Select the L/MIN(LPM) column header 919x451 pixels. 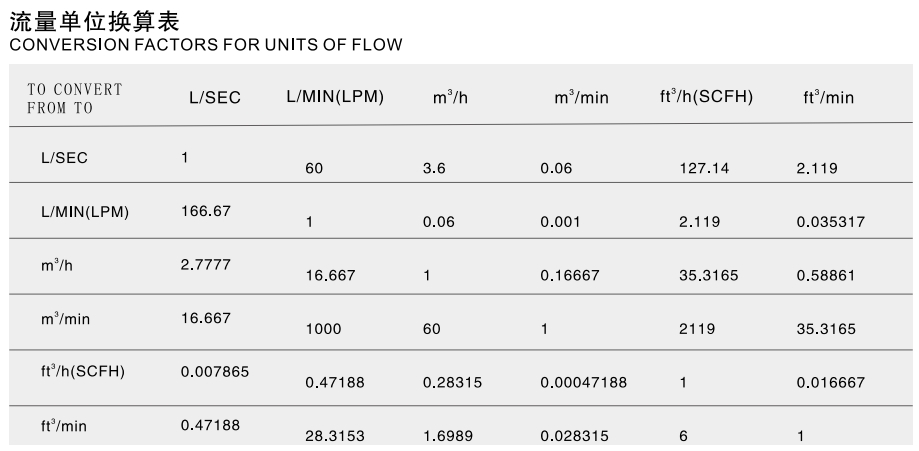(335, 97)
